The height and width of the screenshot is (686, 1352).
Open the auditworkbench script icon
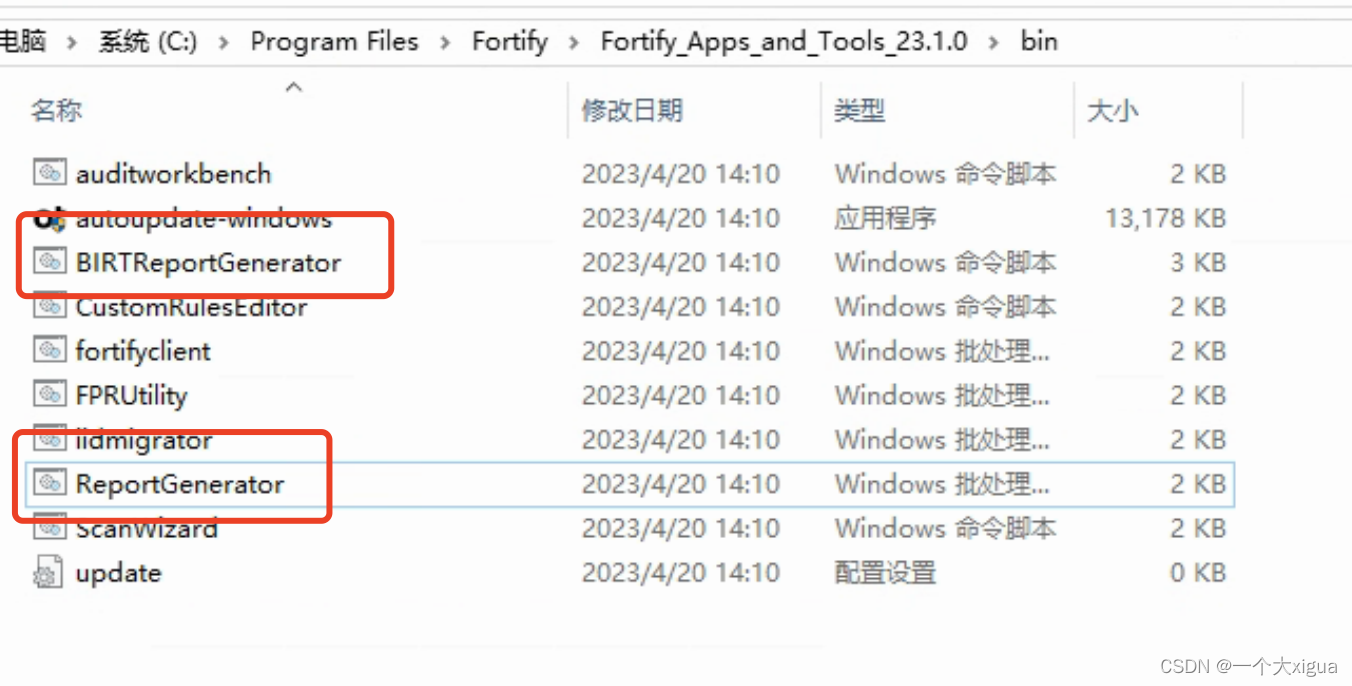tap(50, 173)
